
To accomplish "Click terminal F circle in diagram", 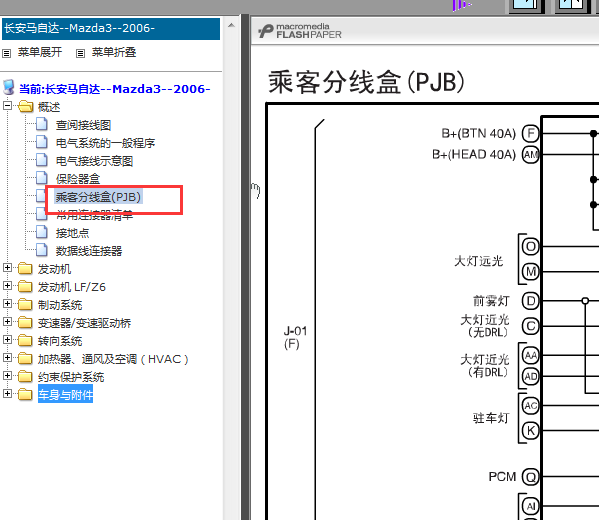I will coord(531,133).
